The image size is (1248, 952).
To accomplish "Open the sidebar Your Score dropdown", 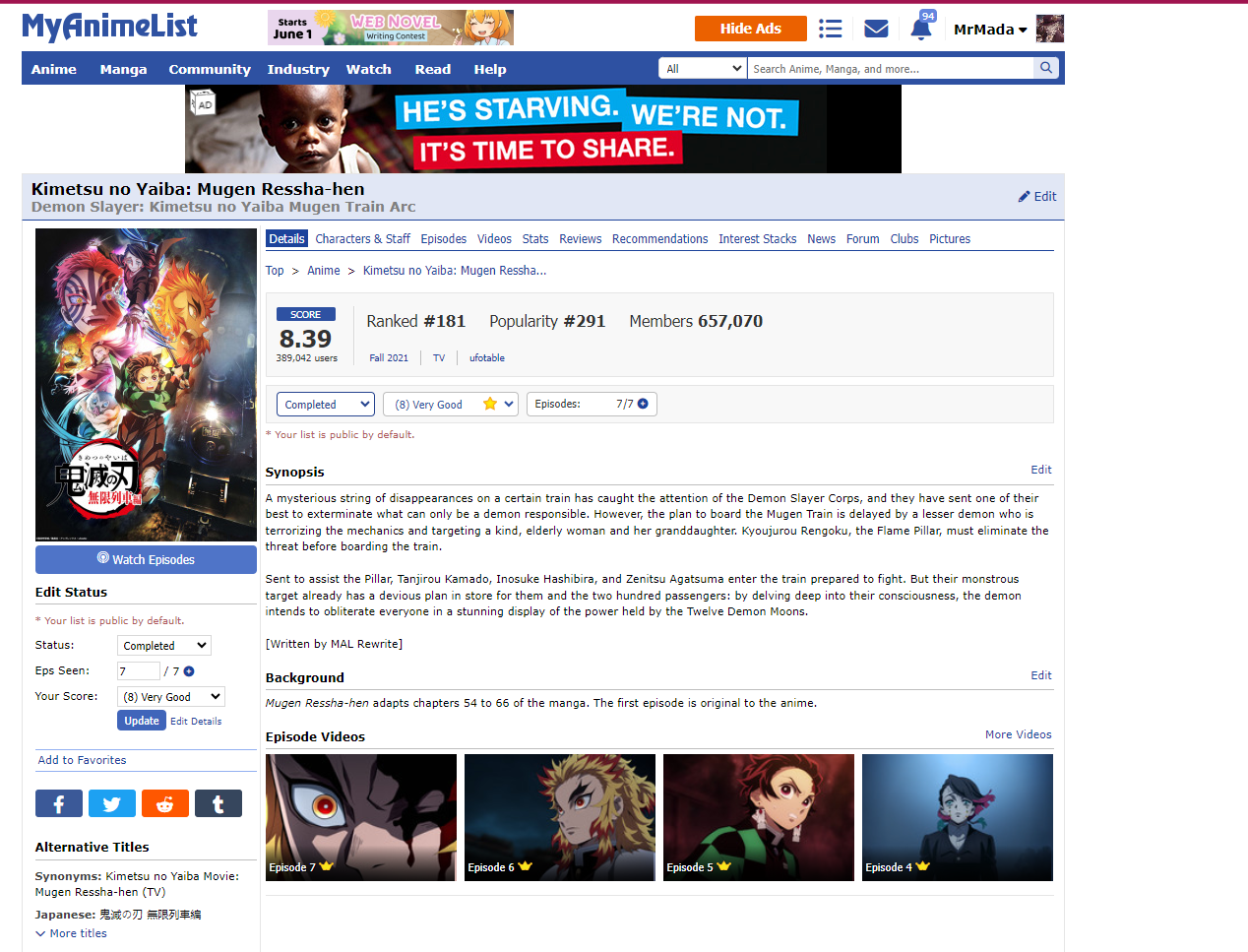I will 171,697.
